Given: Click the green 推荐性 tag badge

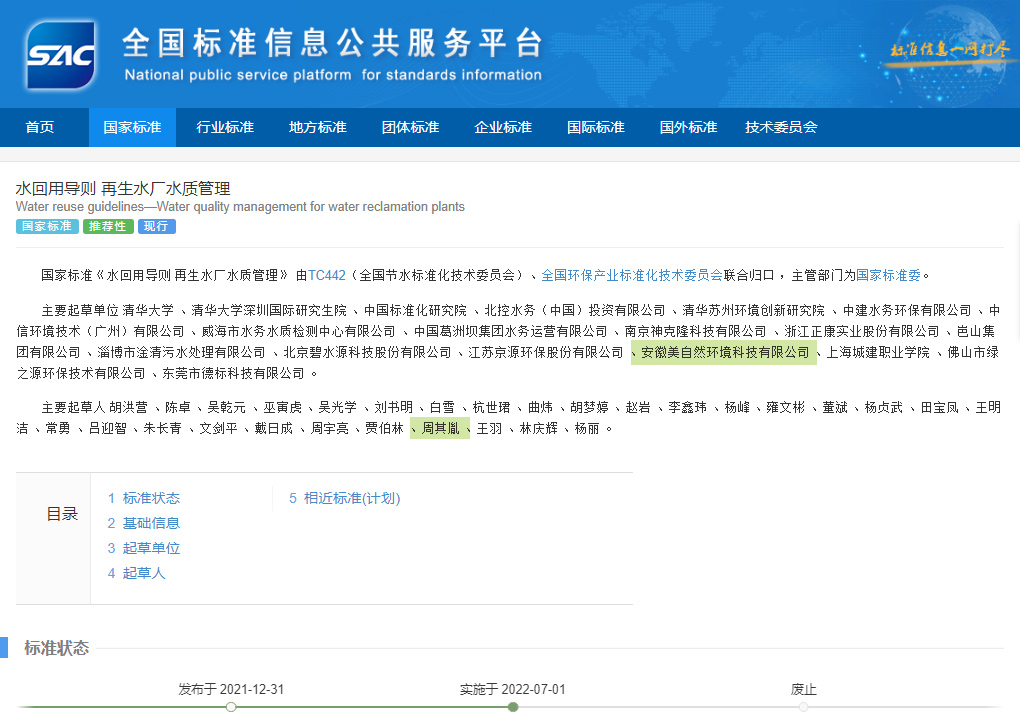Looking at the screenshot, I should [x=108, y=226].
